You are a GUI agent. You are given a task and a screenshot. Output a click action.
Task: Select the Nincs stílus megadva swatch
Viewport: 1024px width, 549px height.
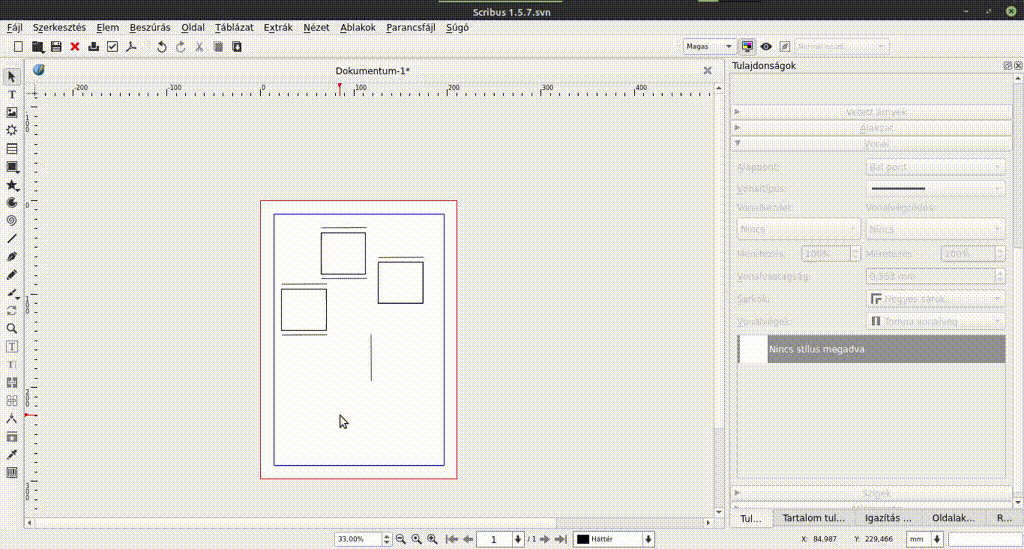pyautogui.click(x=871, y=349)
